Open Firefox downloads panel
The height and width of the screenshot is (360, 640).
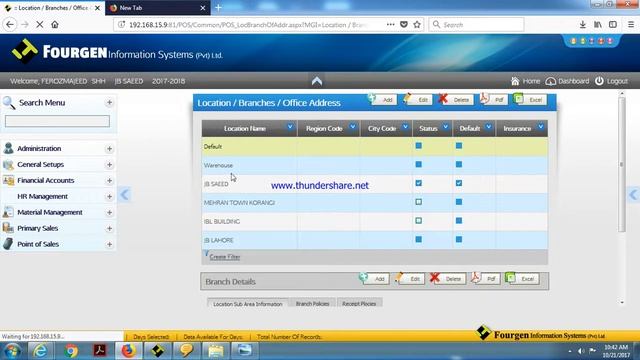[x=583, y=24]
